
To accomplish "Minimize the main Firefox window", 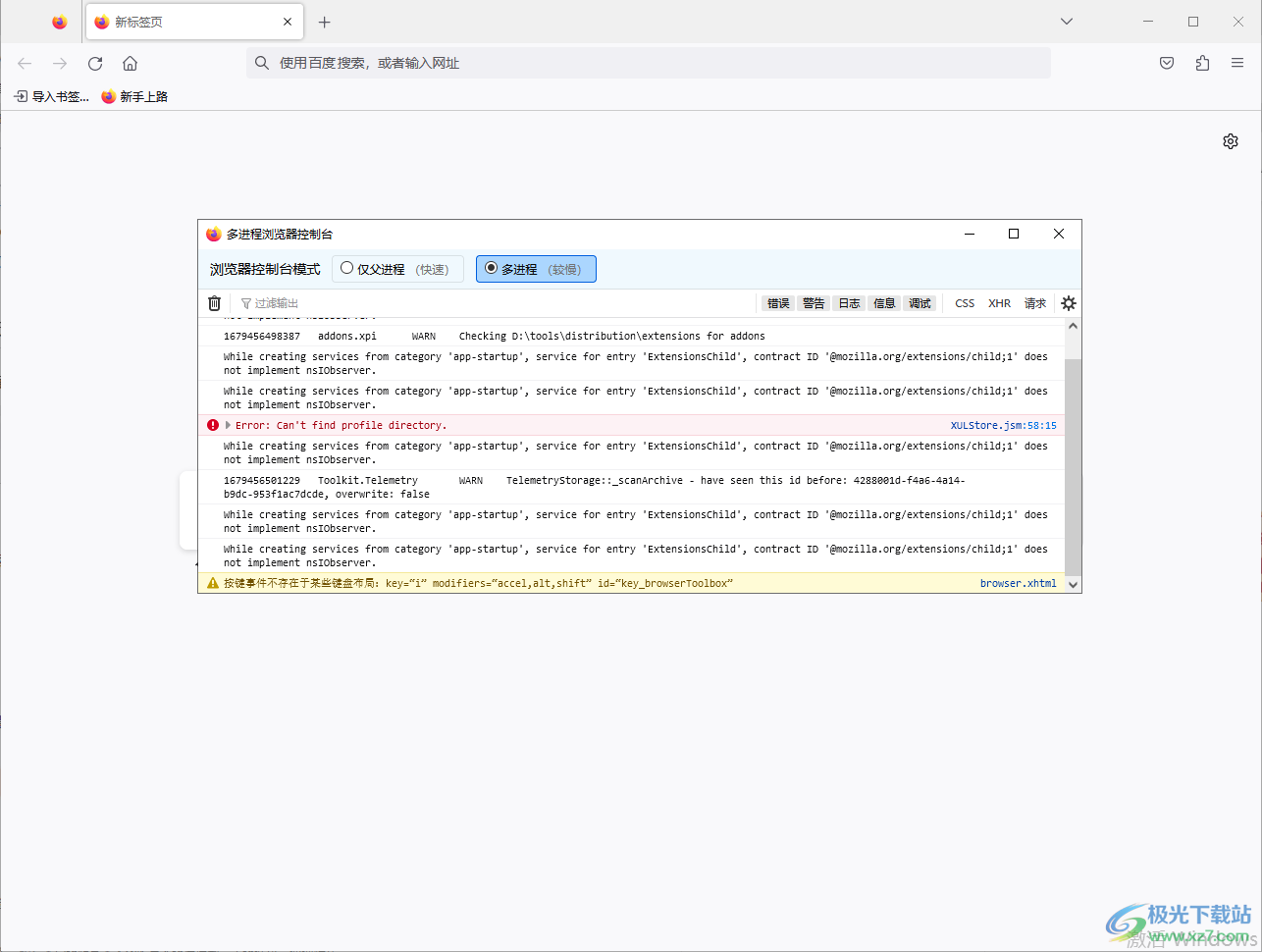I will [1148, 22].
